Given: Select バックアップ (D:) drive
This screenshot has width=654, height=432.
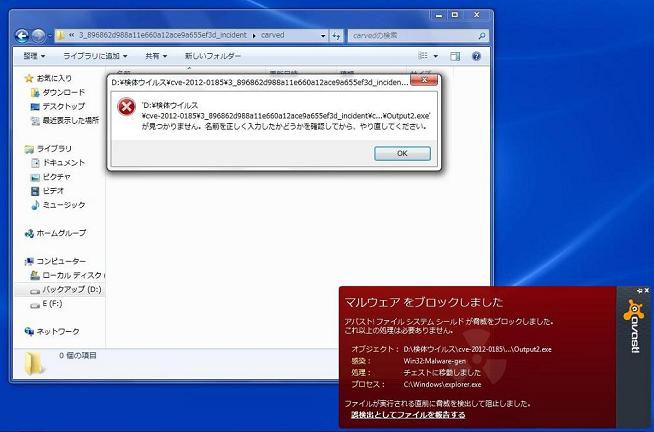Looking at the screenshot, I should 72,289.
